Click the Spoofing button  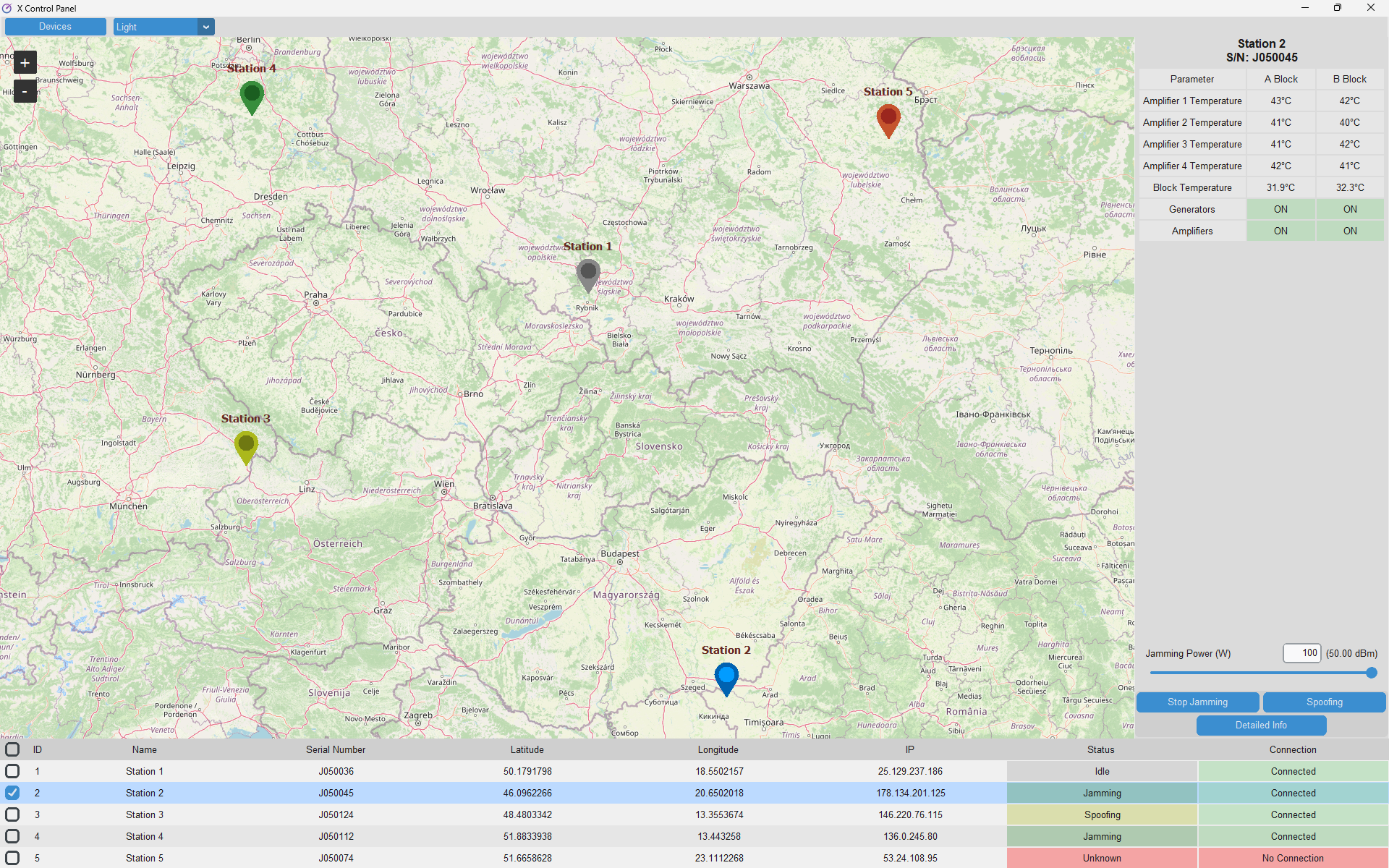(x=1324, y=702)
